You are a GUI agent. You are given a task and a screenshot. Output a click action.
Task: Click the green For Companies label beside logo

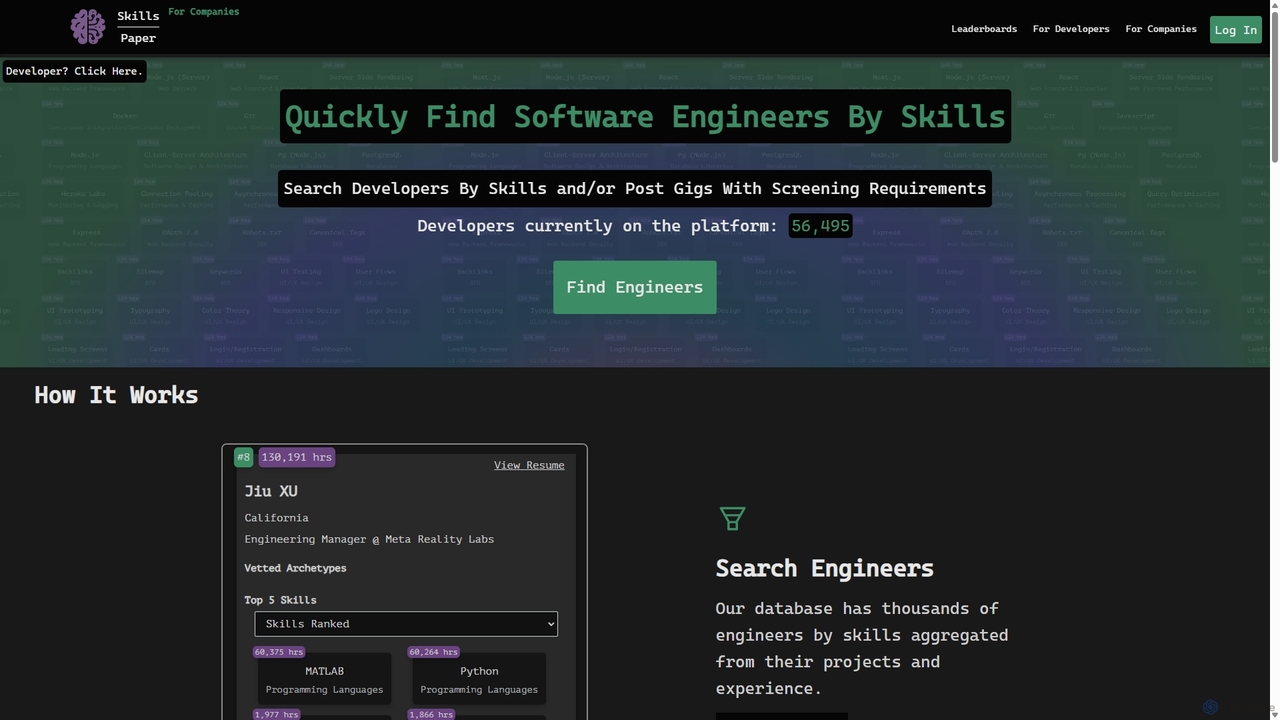[x=204, y=12]
